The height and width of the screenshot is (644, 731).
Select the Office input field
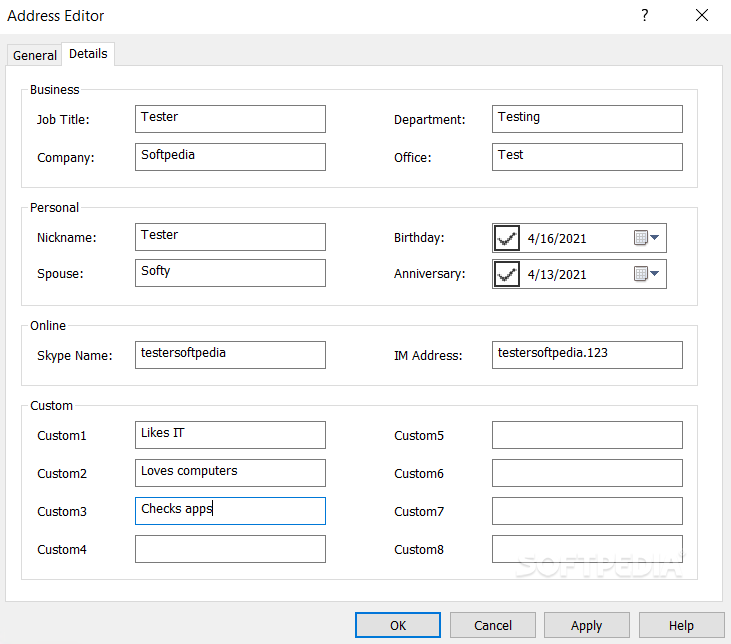point(587,157)
